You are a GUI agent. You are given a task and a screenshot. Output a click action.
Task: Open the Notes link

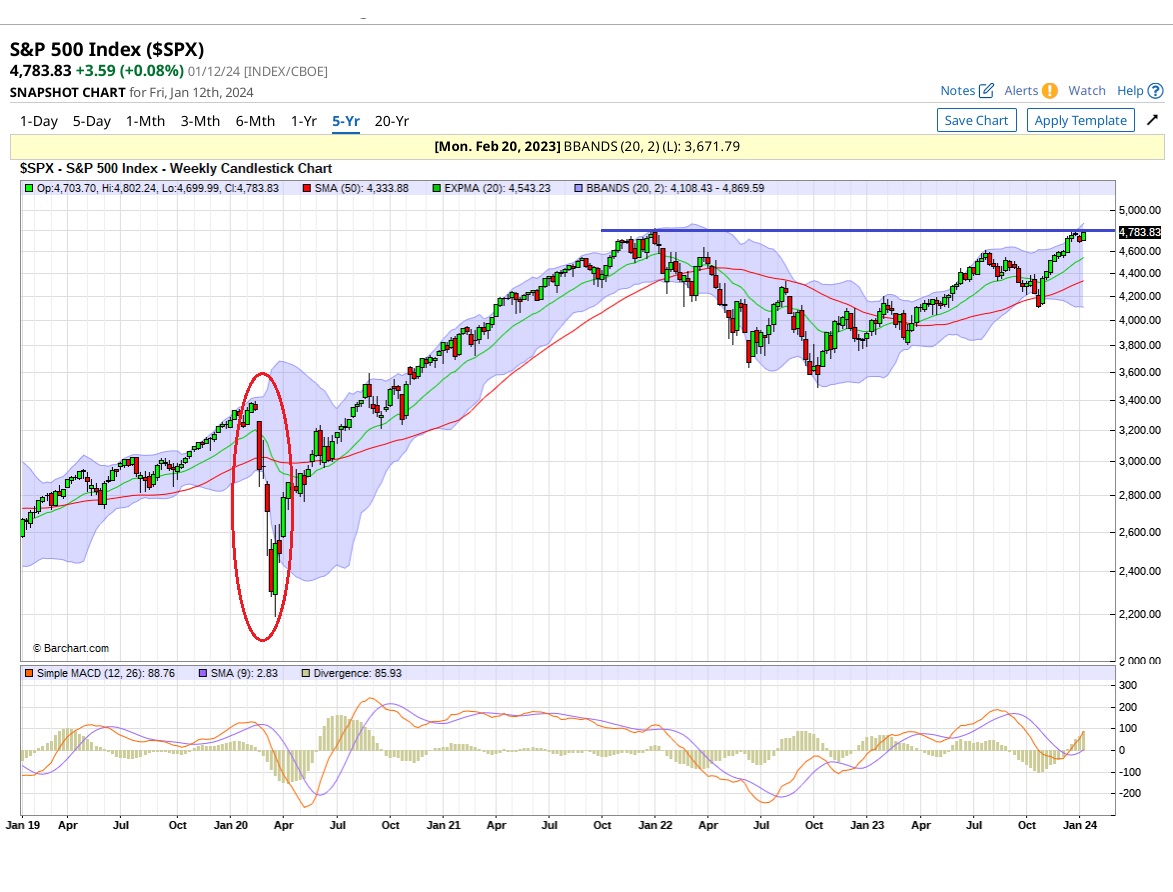[x=958, y=91]
